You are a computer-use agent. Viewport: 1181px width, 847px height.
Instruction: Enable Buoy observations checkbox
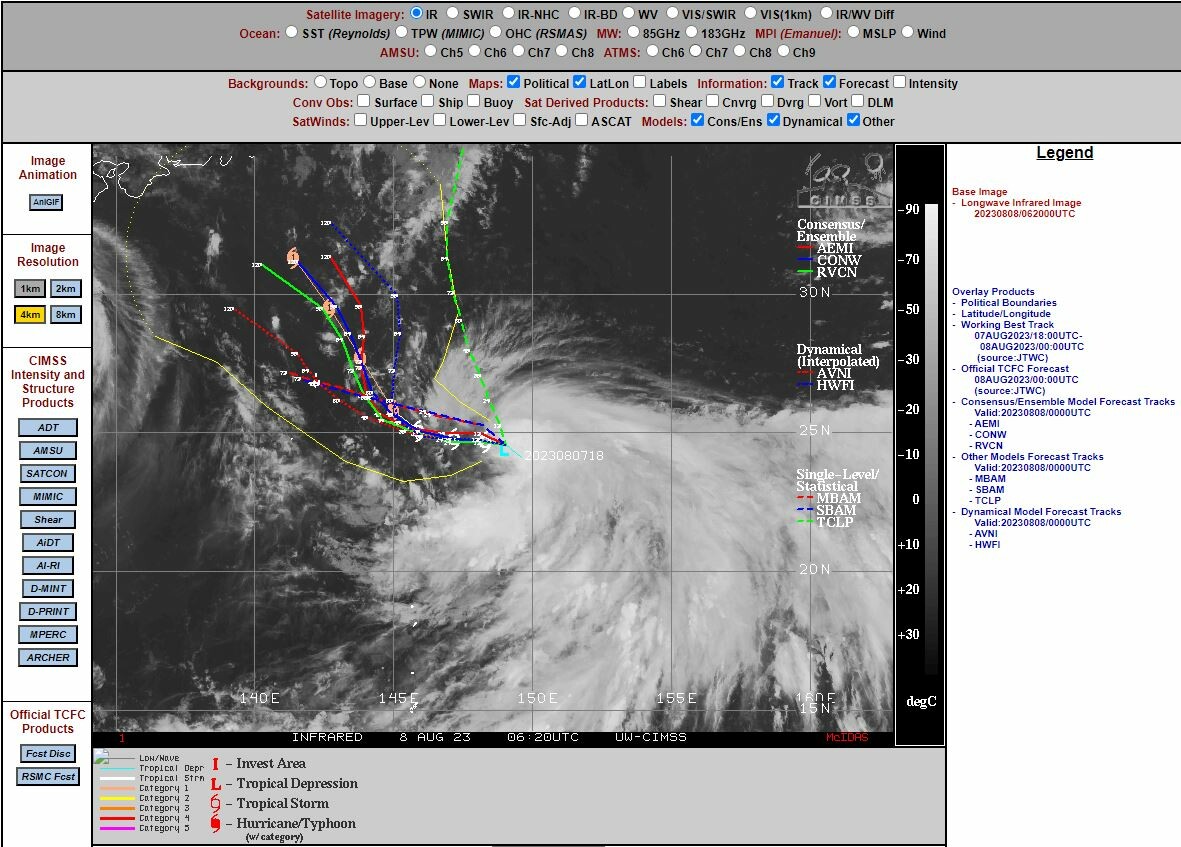pos(474,100)
